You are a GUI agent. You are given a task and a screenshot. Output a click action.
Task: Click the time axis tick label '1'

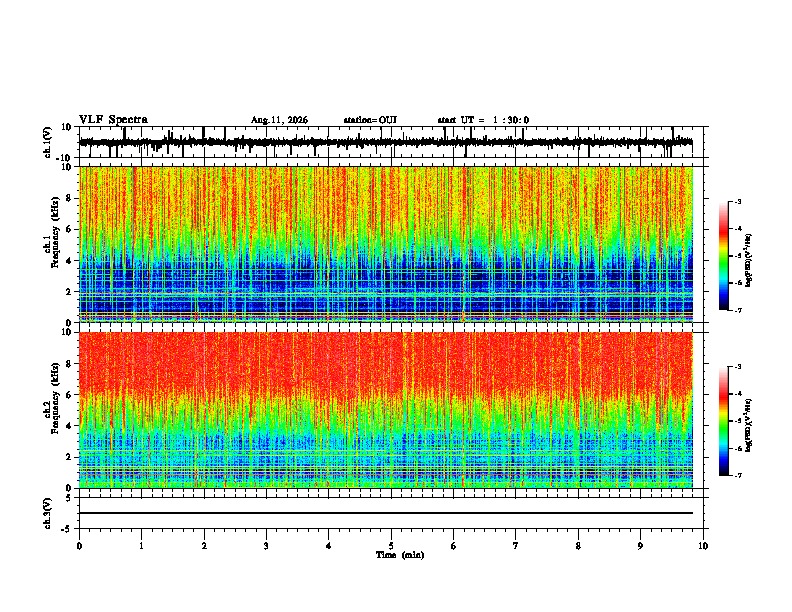[x=141, y=546]
